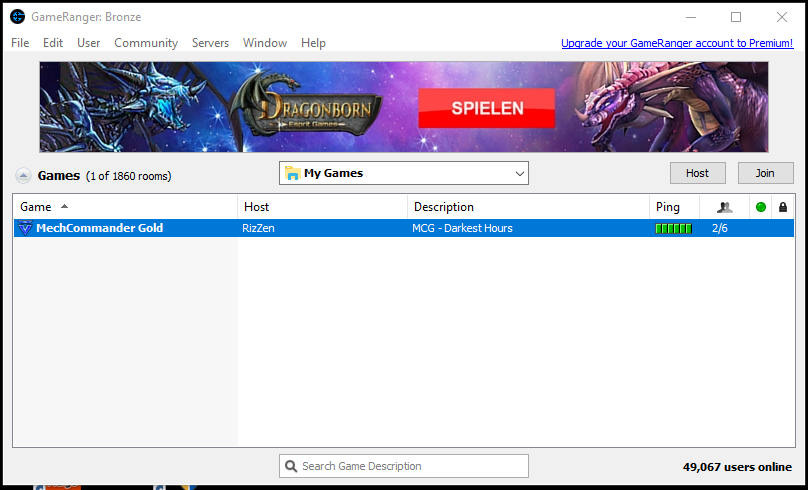Select the MechCommander Gold room row
Image resolution: width=808 pixels, height=490 pixels.
pos(403,228)
